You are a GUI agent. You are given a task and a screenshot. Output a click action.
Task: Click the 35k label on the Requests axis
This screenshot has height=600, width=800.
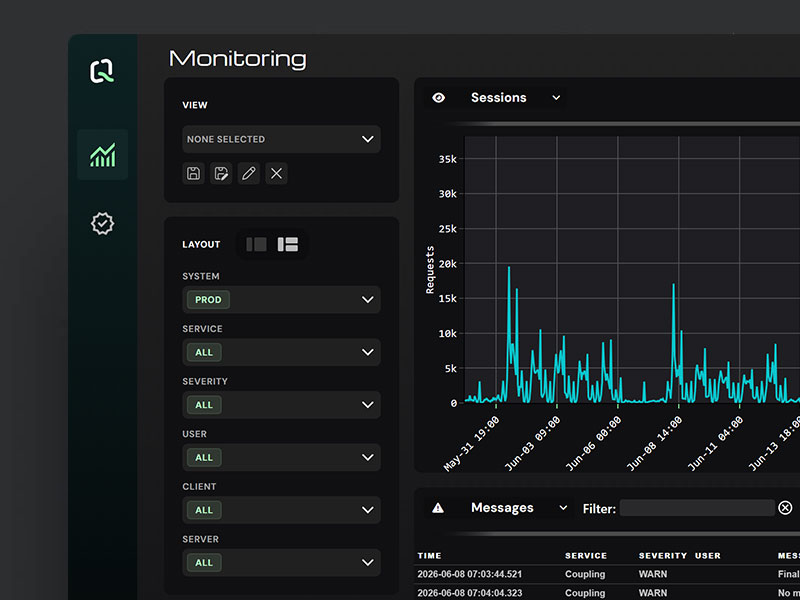447,159
